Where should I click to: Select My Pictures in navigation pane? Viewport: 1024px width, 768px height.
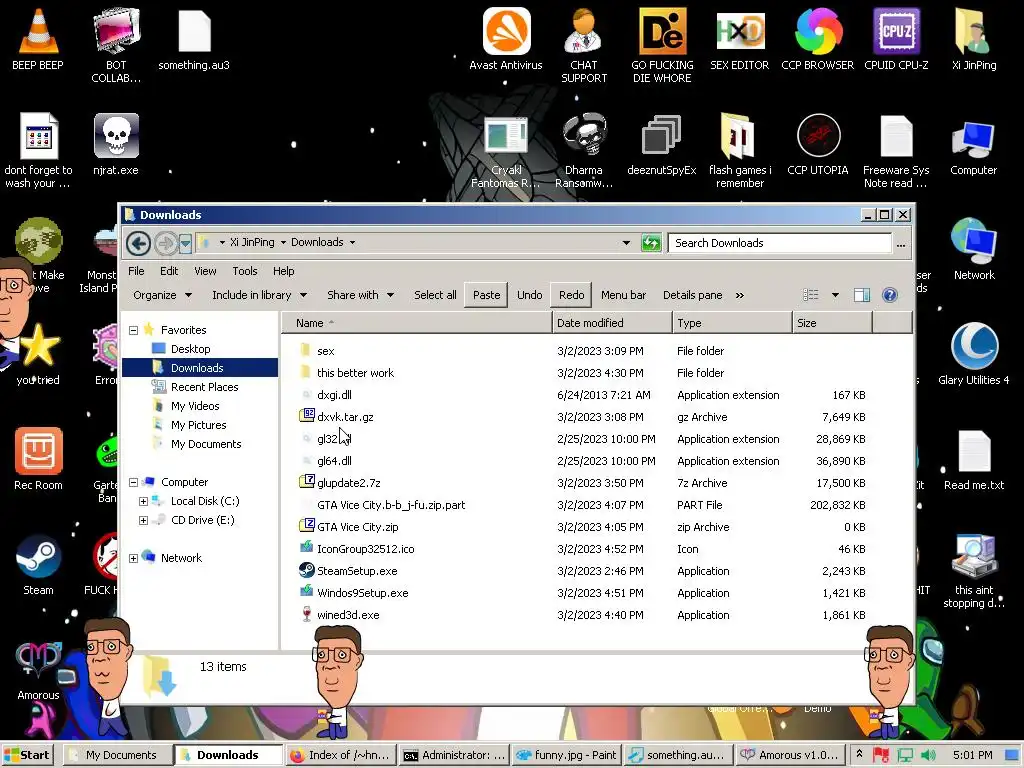tap(199, 425)
